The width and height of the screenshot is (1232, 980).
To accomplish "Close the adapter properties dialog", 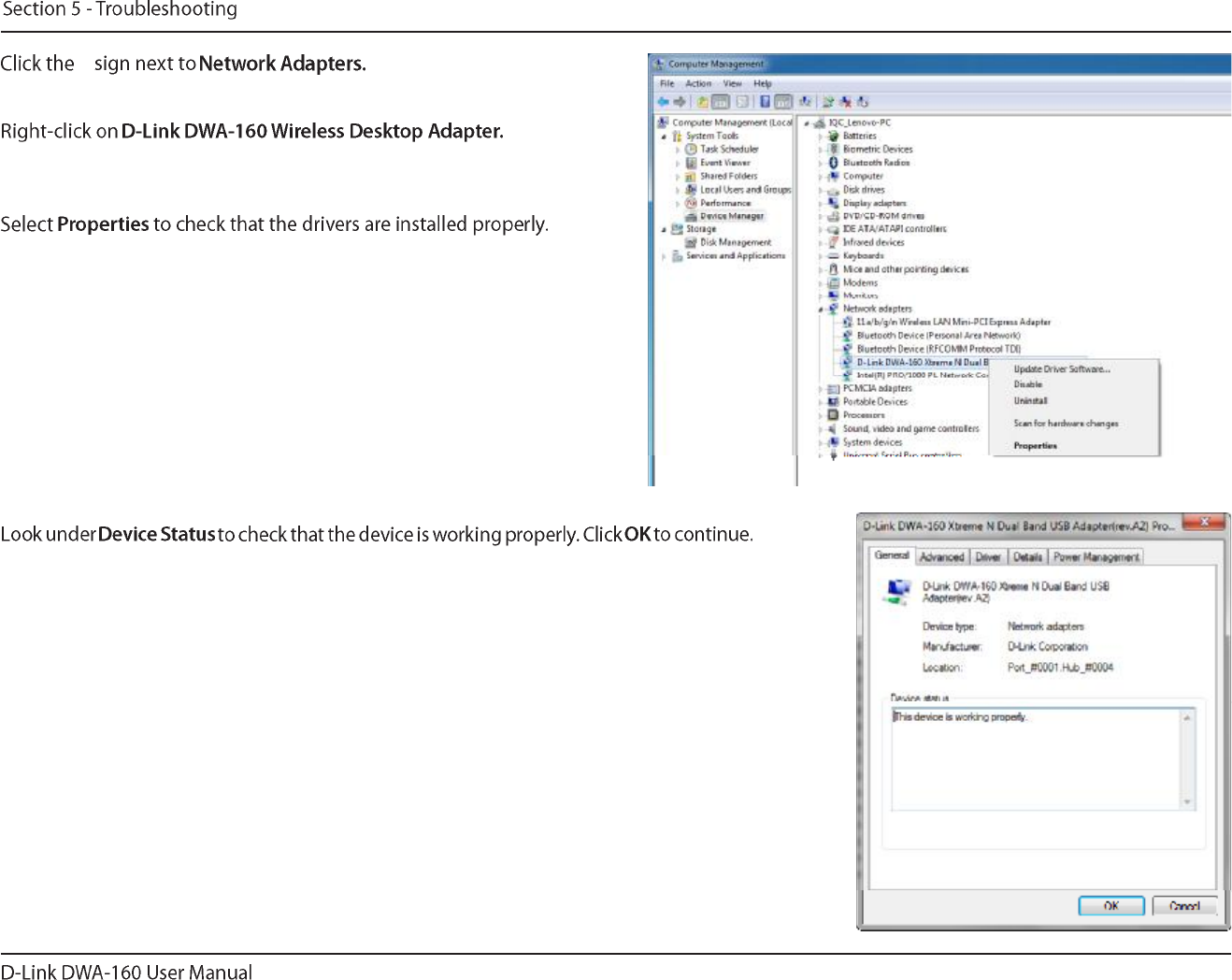I will (x=1205, y=522).
